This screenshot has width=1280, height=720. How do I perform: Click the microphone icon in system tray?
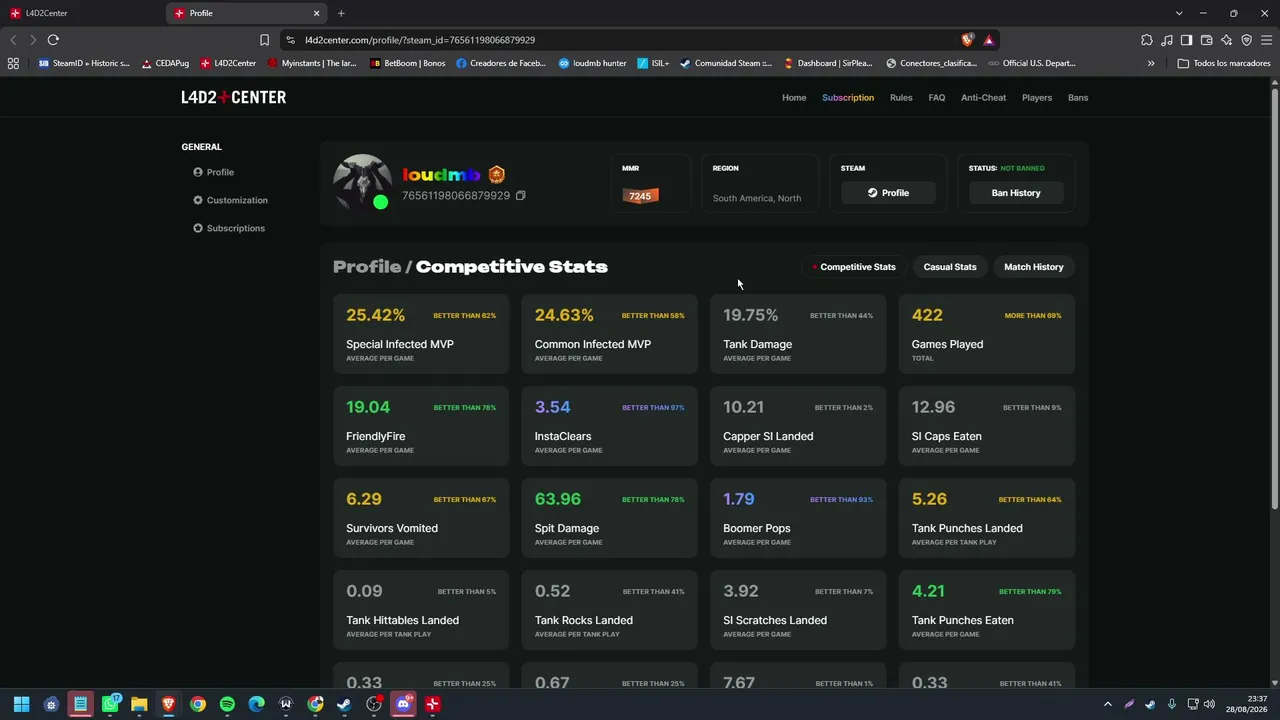click(1171, 704)
